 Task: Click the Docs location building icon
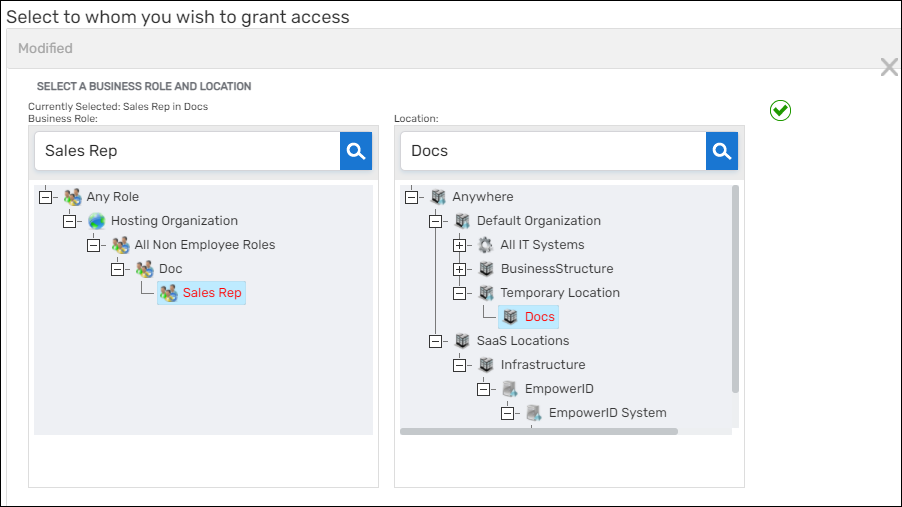coord(510,317)
